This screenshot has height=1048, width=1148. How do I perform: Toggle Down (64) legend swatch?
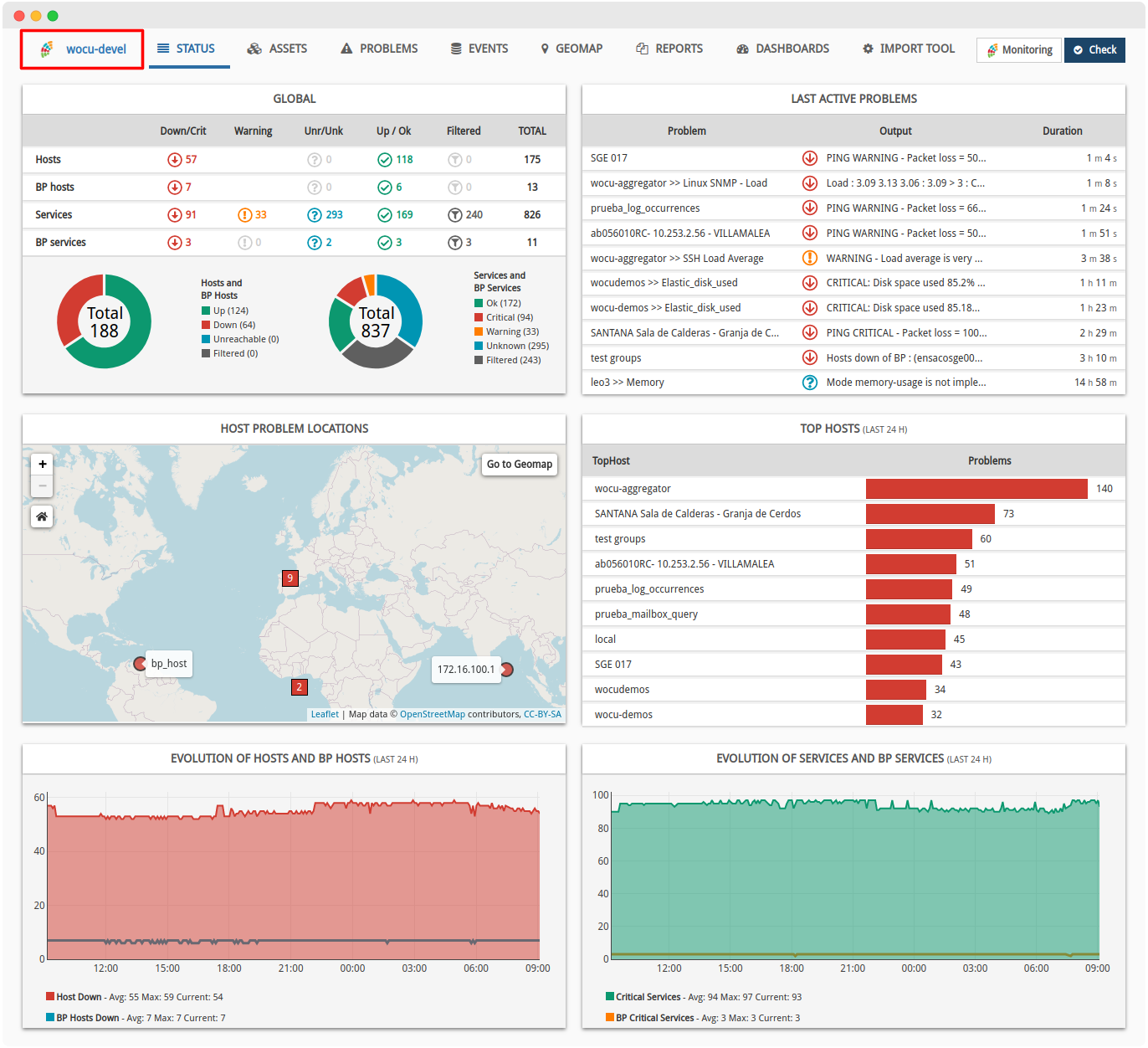tap(206, 325)
